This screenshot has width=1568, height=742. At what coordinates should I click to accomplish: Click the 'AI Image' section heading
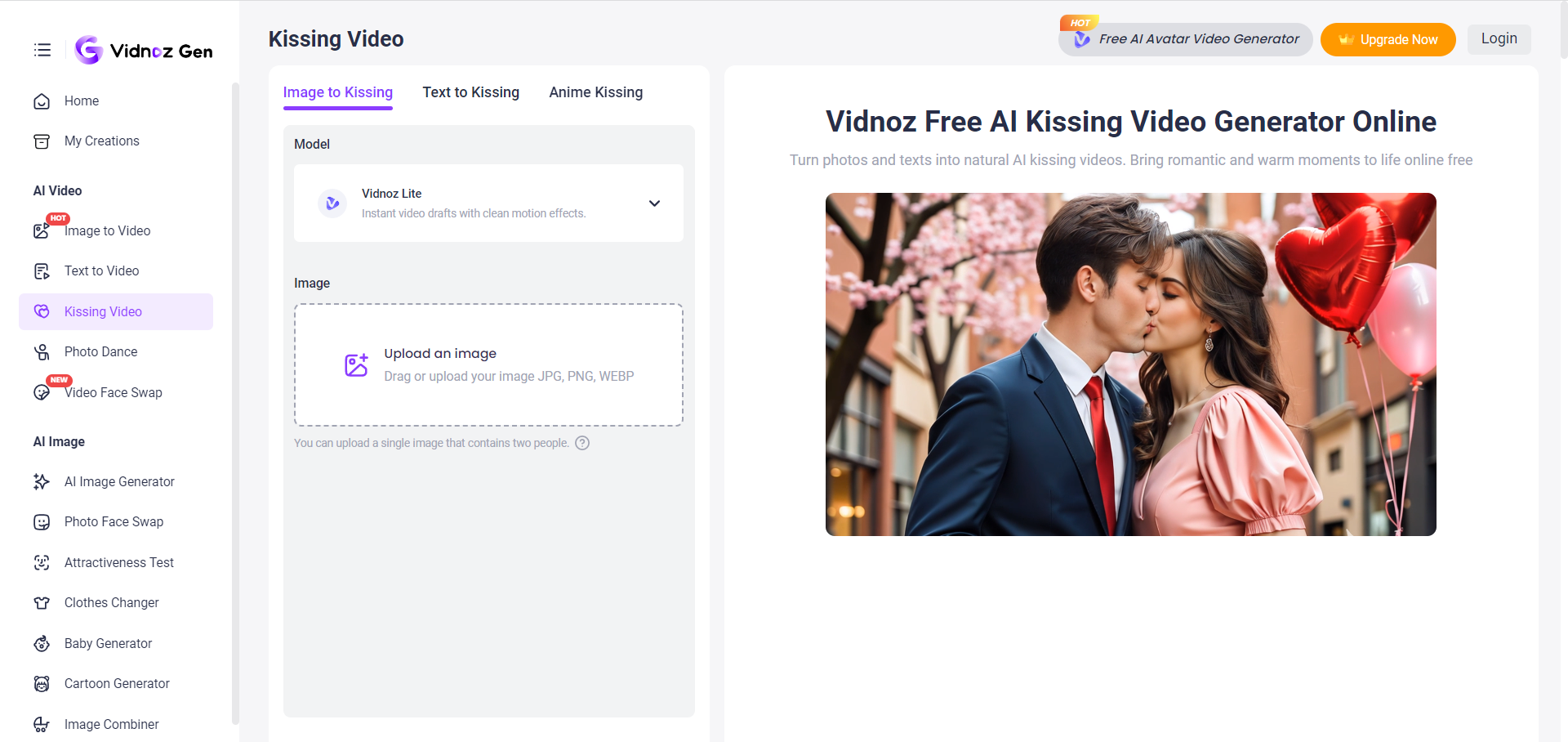[x=59, y=442]
